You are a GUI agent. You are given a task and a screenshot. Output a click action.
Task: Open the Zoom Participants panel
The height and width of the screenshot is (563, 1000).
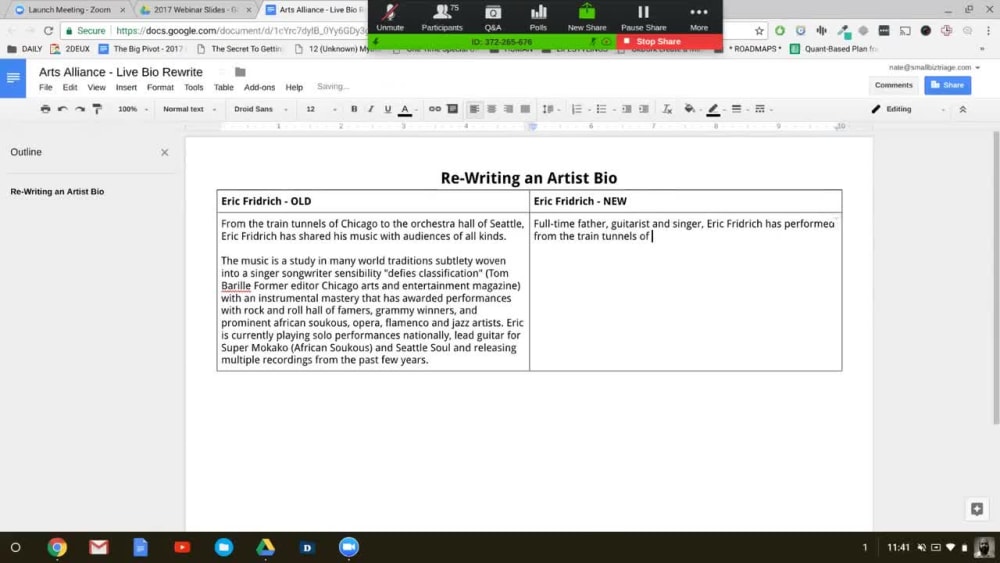pyautogui.click(x=442, y=17)
